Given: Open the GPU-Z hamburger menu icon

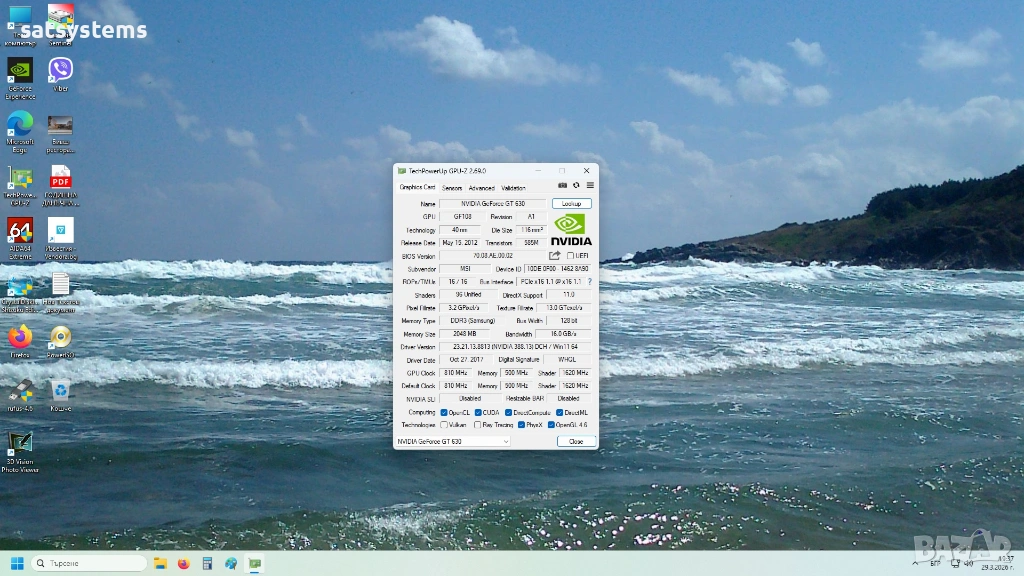Looking at the screenshot, I should click(590, 185).
